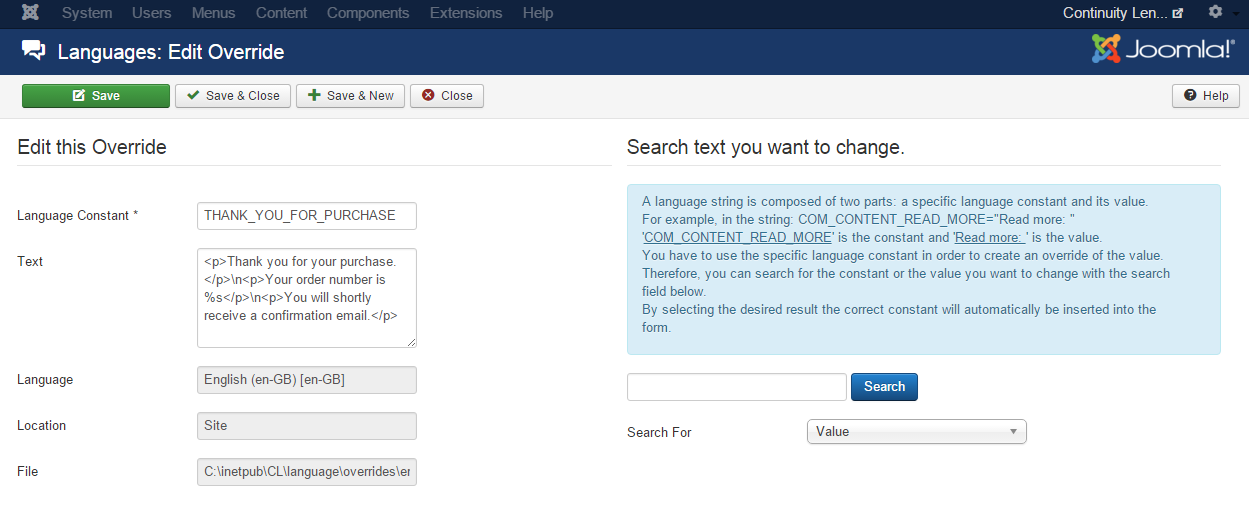This screenshot has height=521, width=1249.
Task: Click the Search For label
Action: (659, 432)
